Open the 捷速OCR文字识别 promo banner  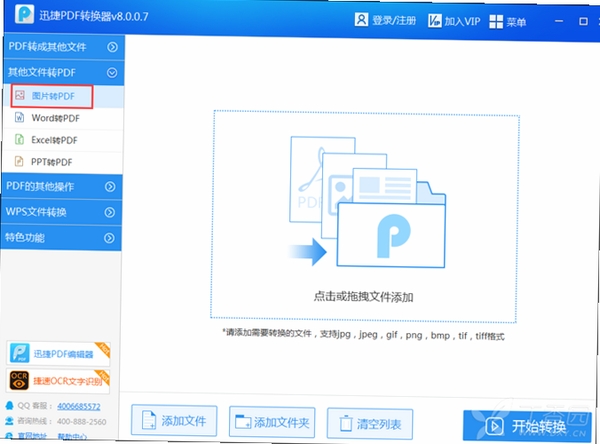(58, 380)
